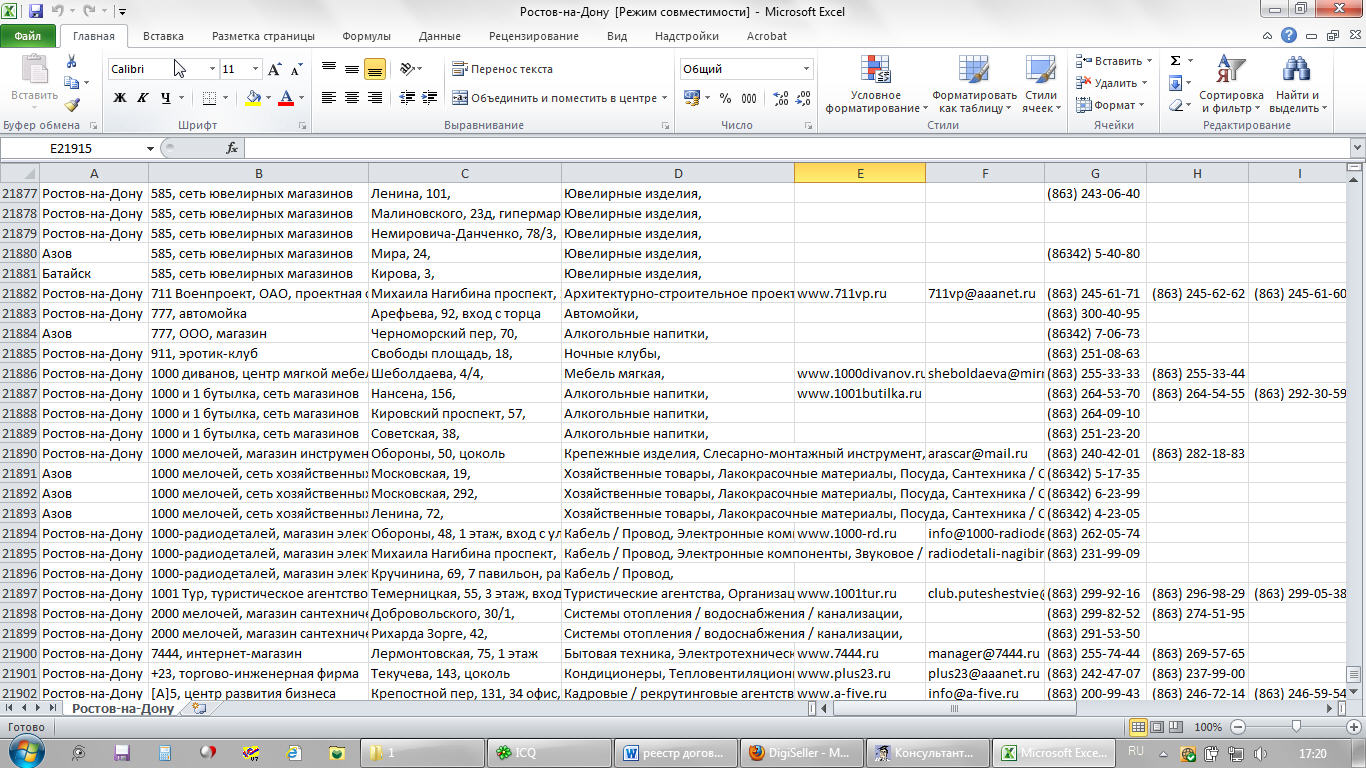Screen dimensions: 1366x768
Task: Click the Save icon in quick access toolbar
Action: coord(36,12)
